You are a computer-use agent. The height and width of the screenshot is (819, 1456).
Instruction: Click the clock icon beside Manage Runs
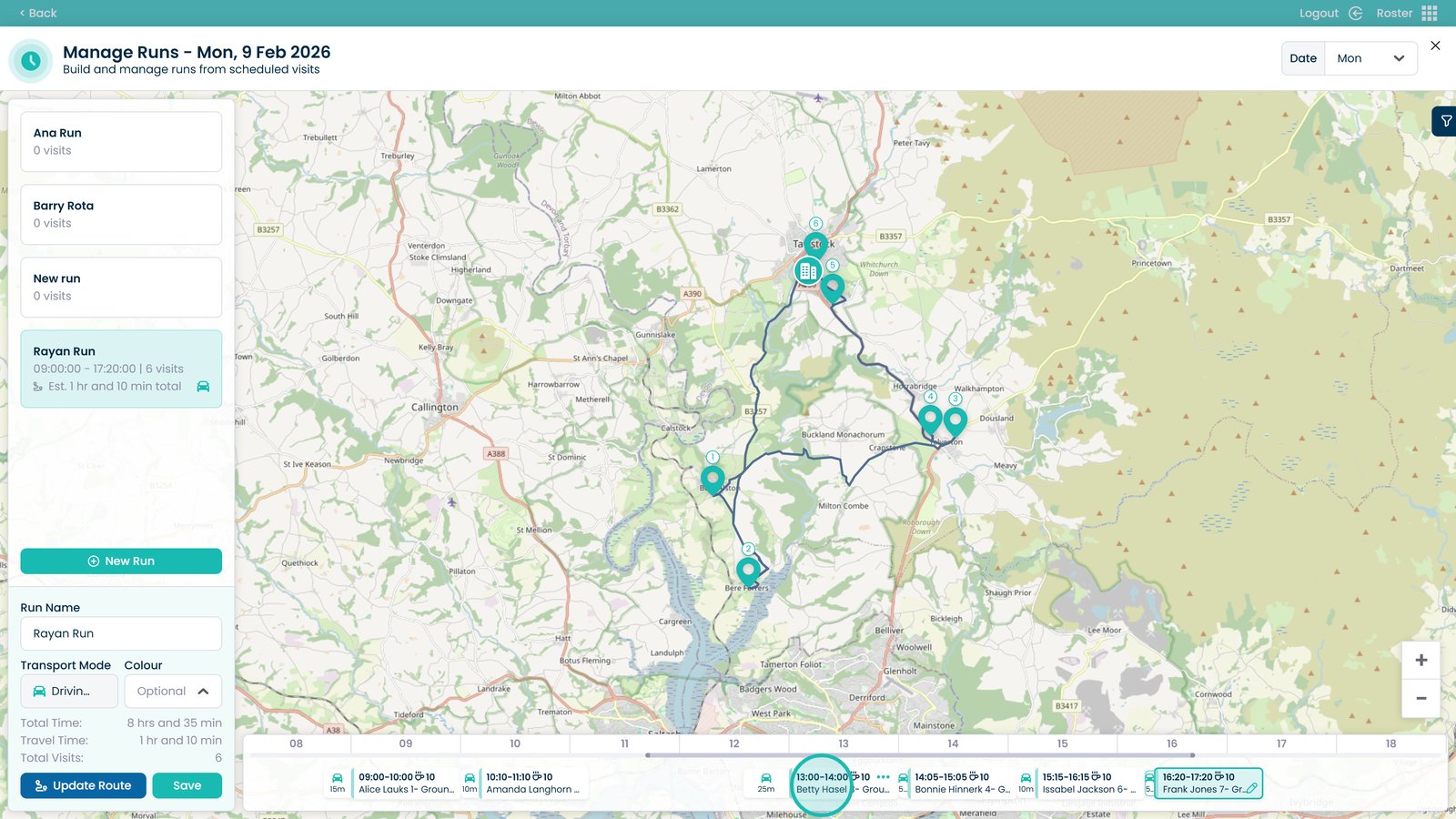pyautogui.click(x=31, y=61)
